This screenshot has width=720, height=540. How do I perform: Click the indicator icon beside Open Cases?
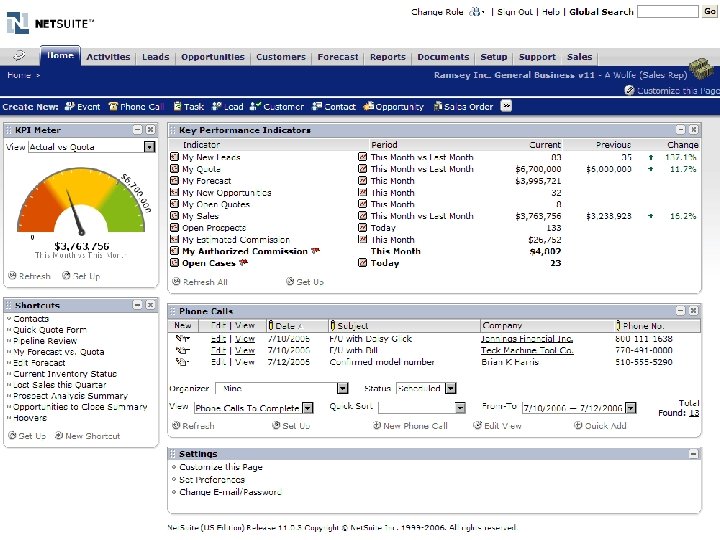coord(174,263)
